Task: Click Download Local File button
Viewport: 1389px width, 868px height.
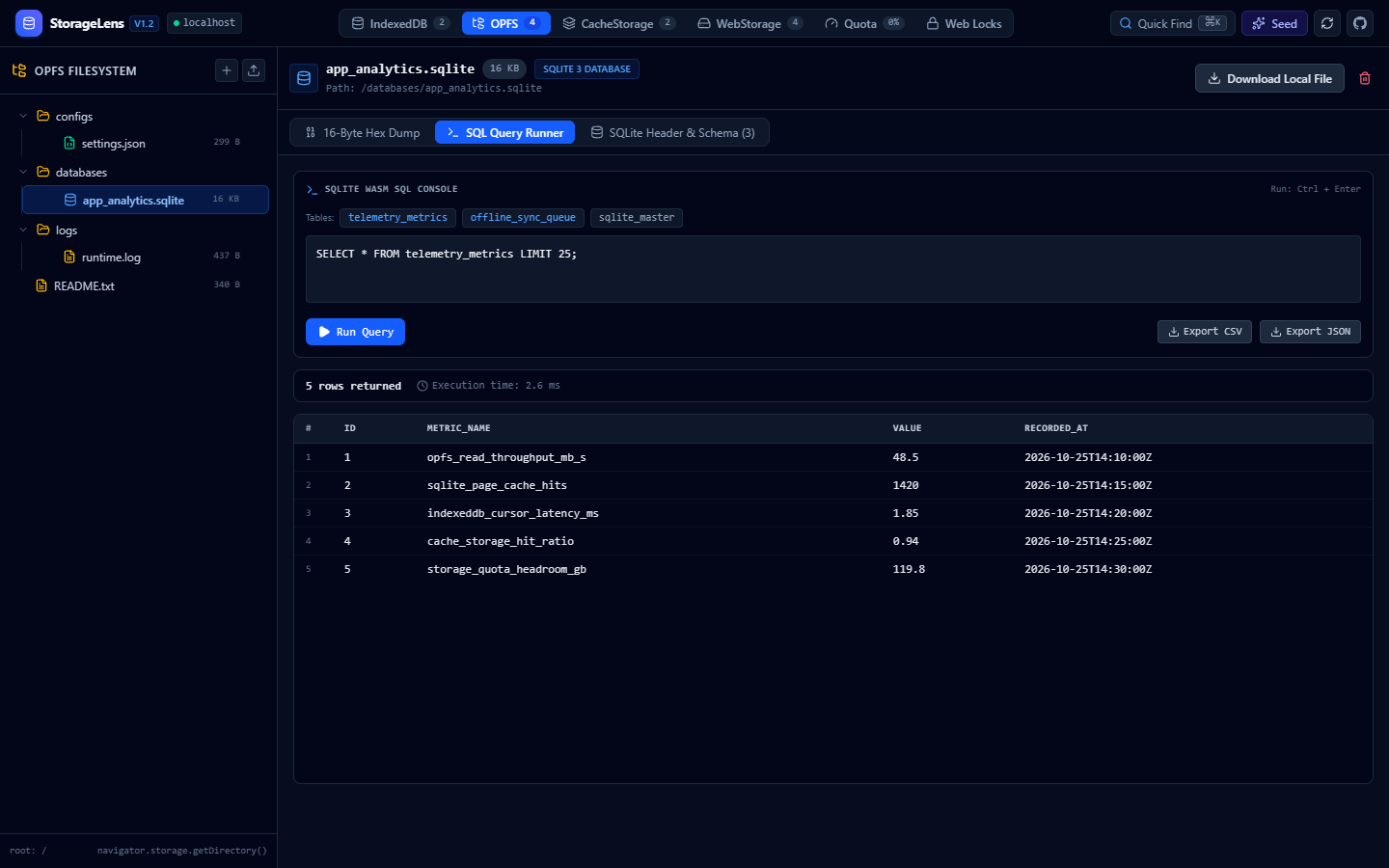Action: tap(1269, 78)
